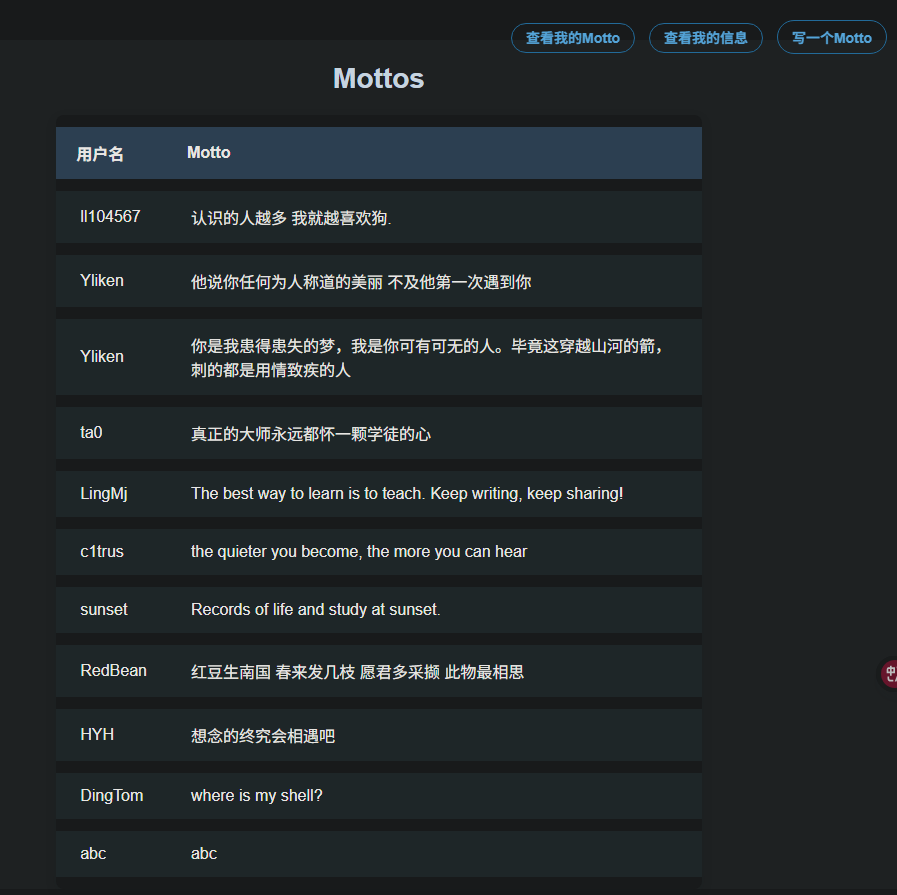Select the RedBean username
Viewport: 897px width, 895px height.
click(113, 671)
